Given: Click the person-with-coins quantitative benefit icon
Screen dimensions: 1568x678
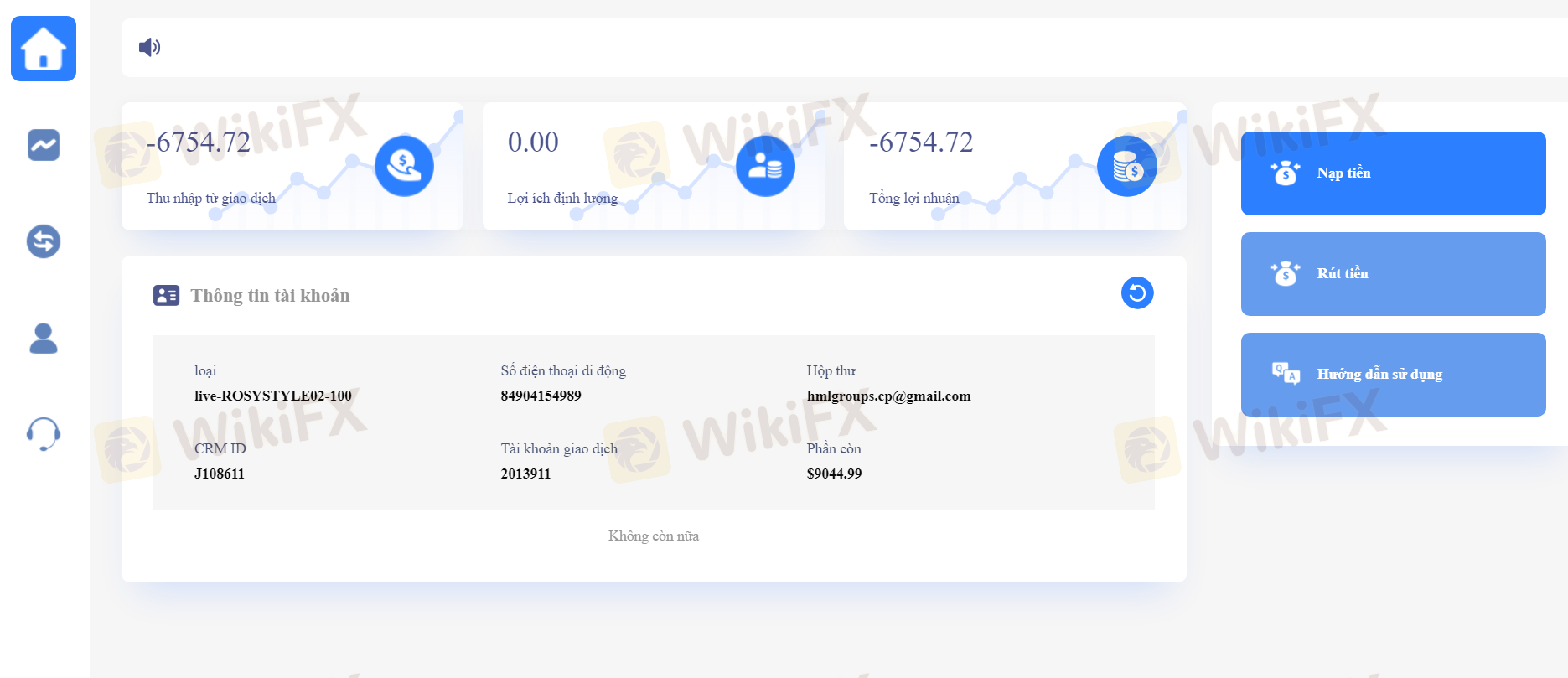Looking at the screenshot, I should [x=765, y=166].
